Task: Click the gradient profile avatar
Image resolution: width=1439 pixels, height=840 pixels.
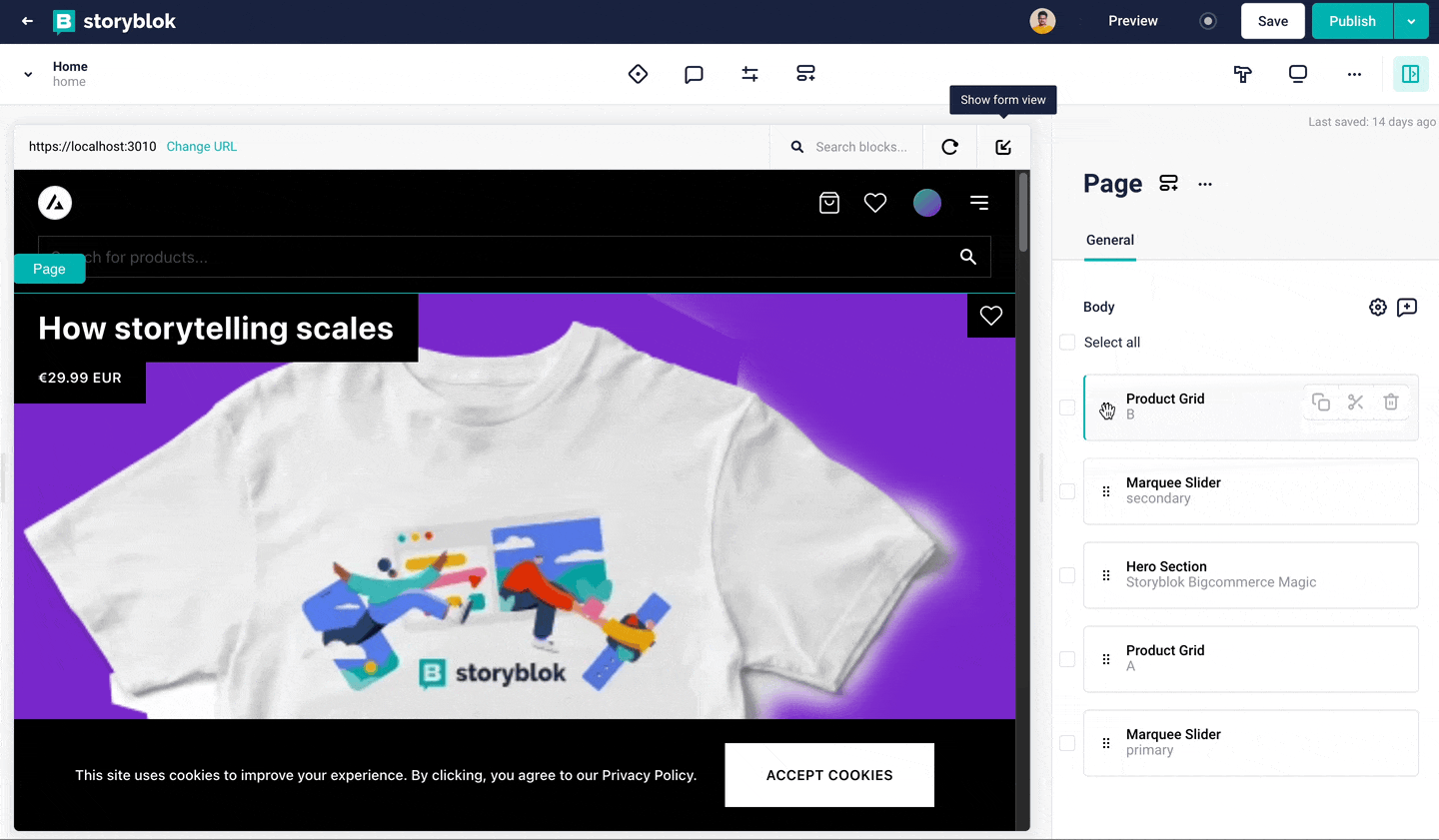Action: coord(927,203)
